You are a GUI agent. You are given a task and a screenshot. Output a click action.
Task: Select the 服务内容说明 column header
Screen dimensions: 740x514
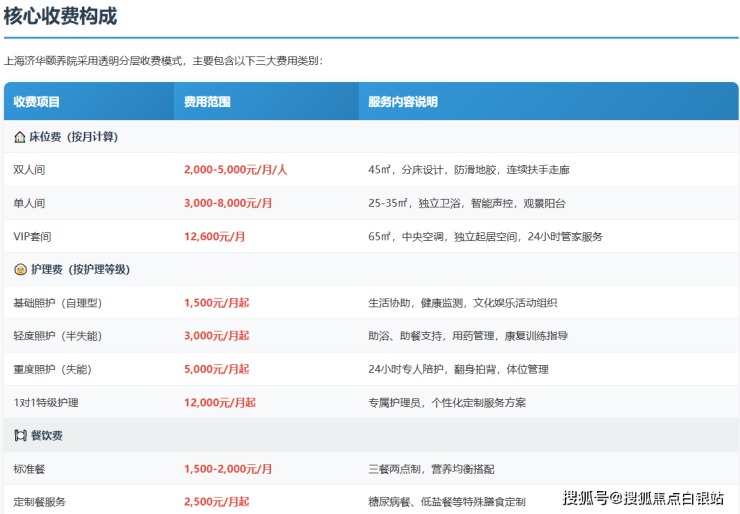[x=402, y=102]
